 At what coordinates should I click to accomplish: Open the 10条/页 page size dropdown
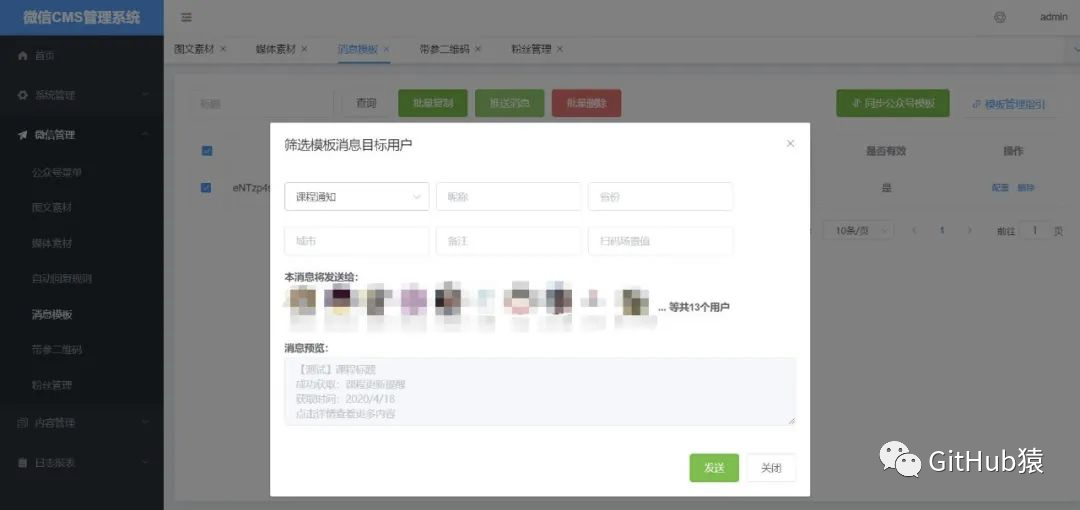(x=858, y=230)
